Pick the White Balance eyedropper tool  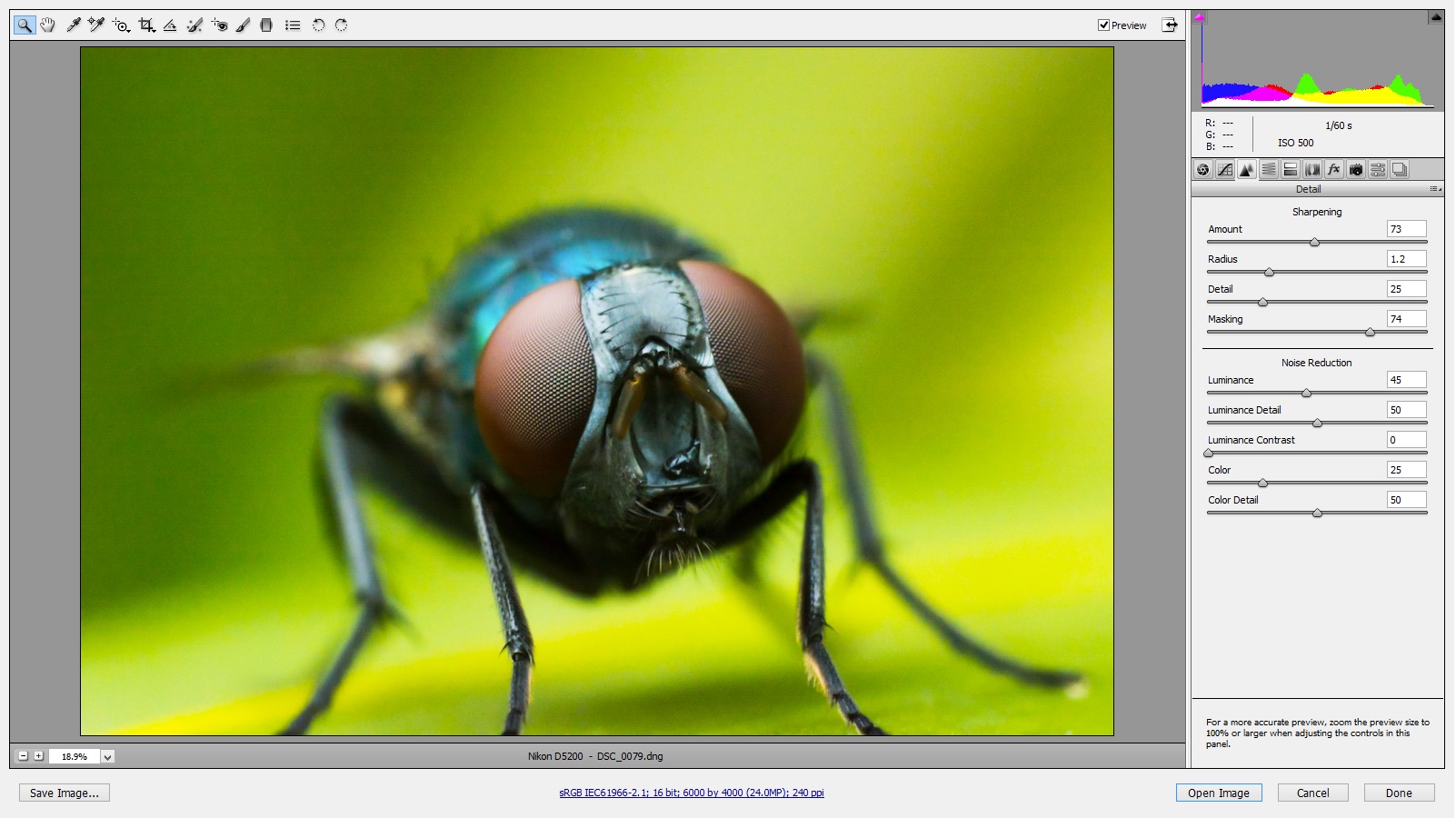tap(74, 25)
